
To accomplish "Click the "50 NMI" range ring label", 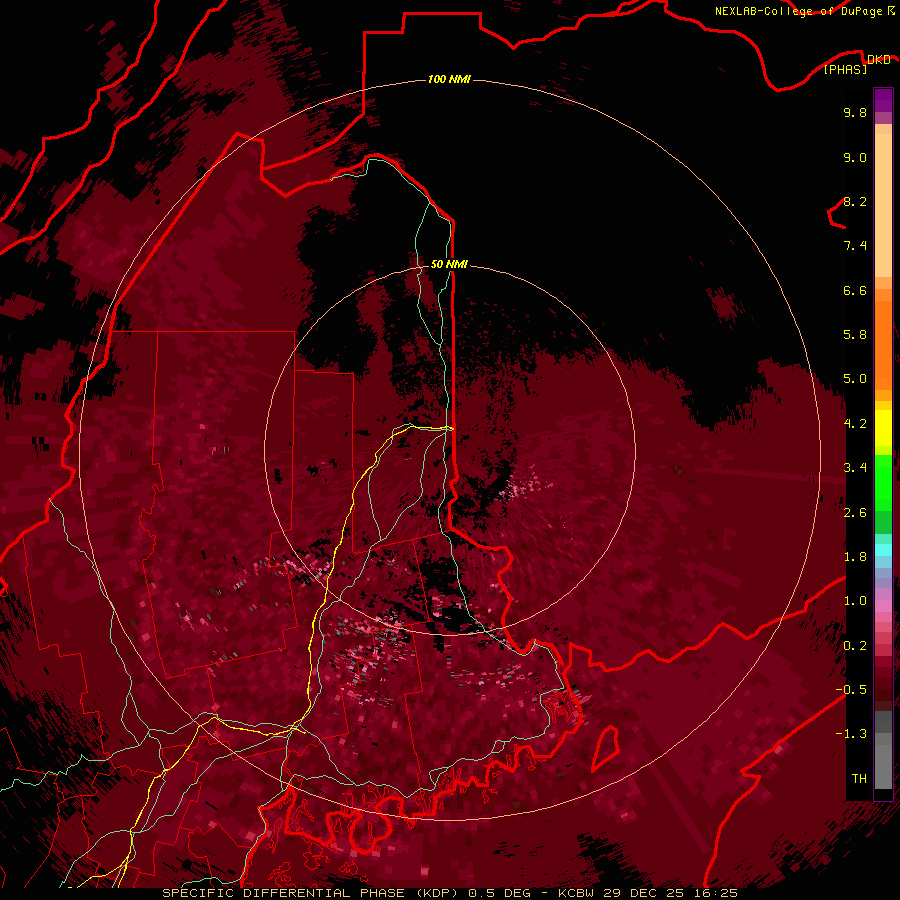I will [x=449, y=264].
